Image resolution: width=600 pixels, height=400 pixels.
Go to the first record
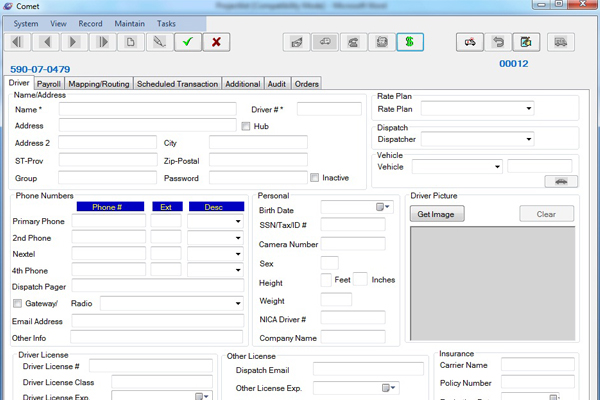coord(17,42)
